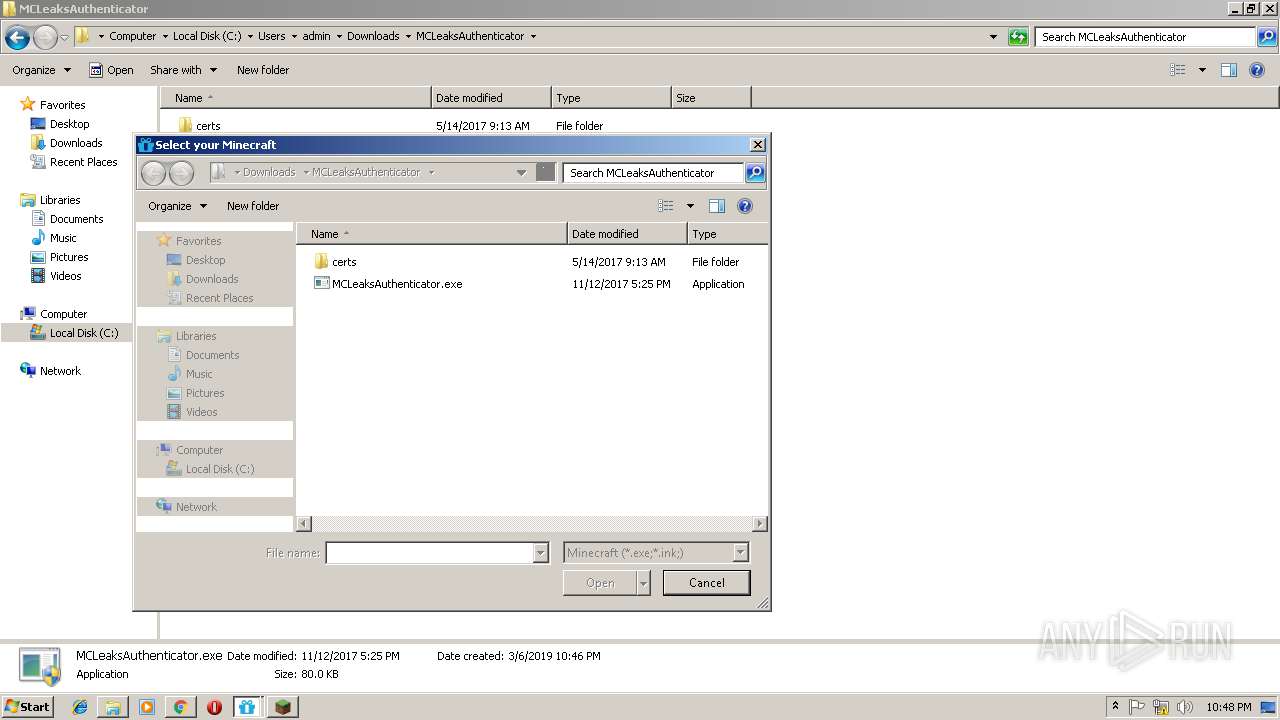Create a New folder from the dialog toolbar

tap(253, 206)
